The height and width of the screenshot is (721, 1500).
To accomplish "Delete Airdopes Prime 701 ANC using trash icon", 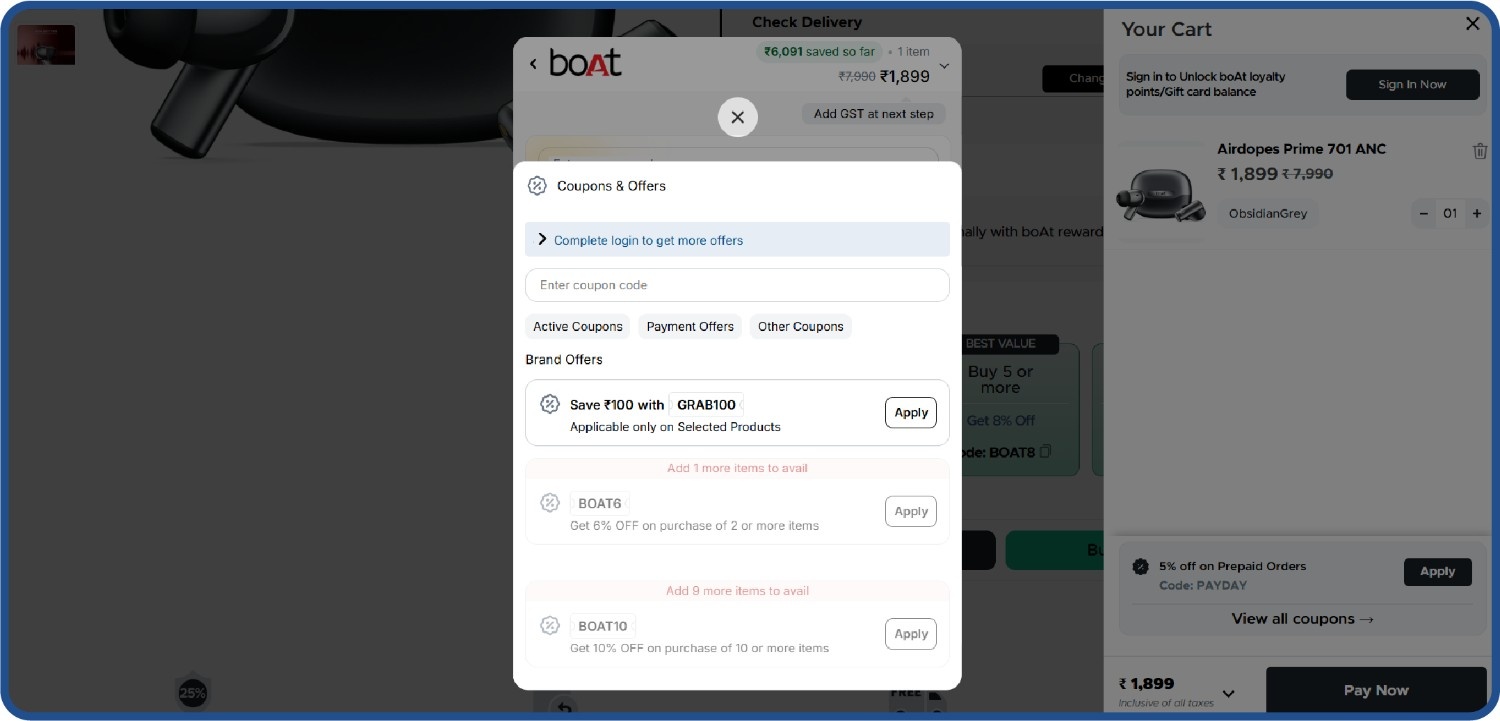I will (1480, 150).
